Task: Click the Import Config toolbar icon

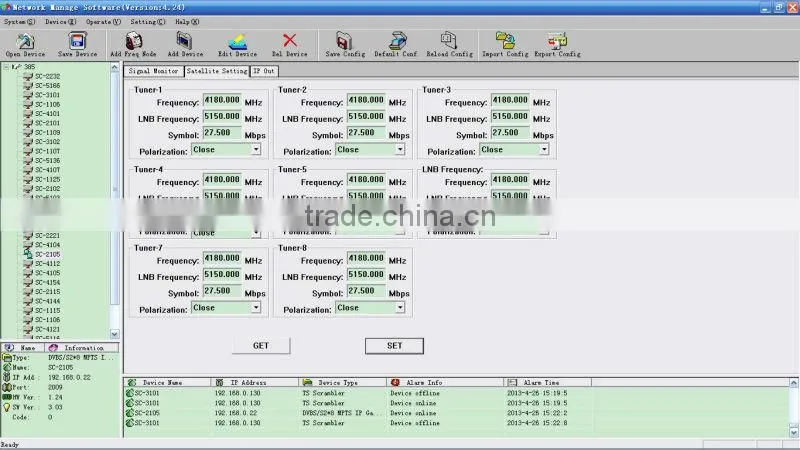Action: coord(505,40)
